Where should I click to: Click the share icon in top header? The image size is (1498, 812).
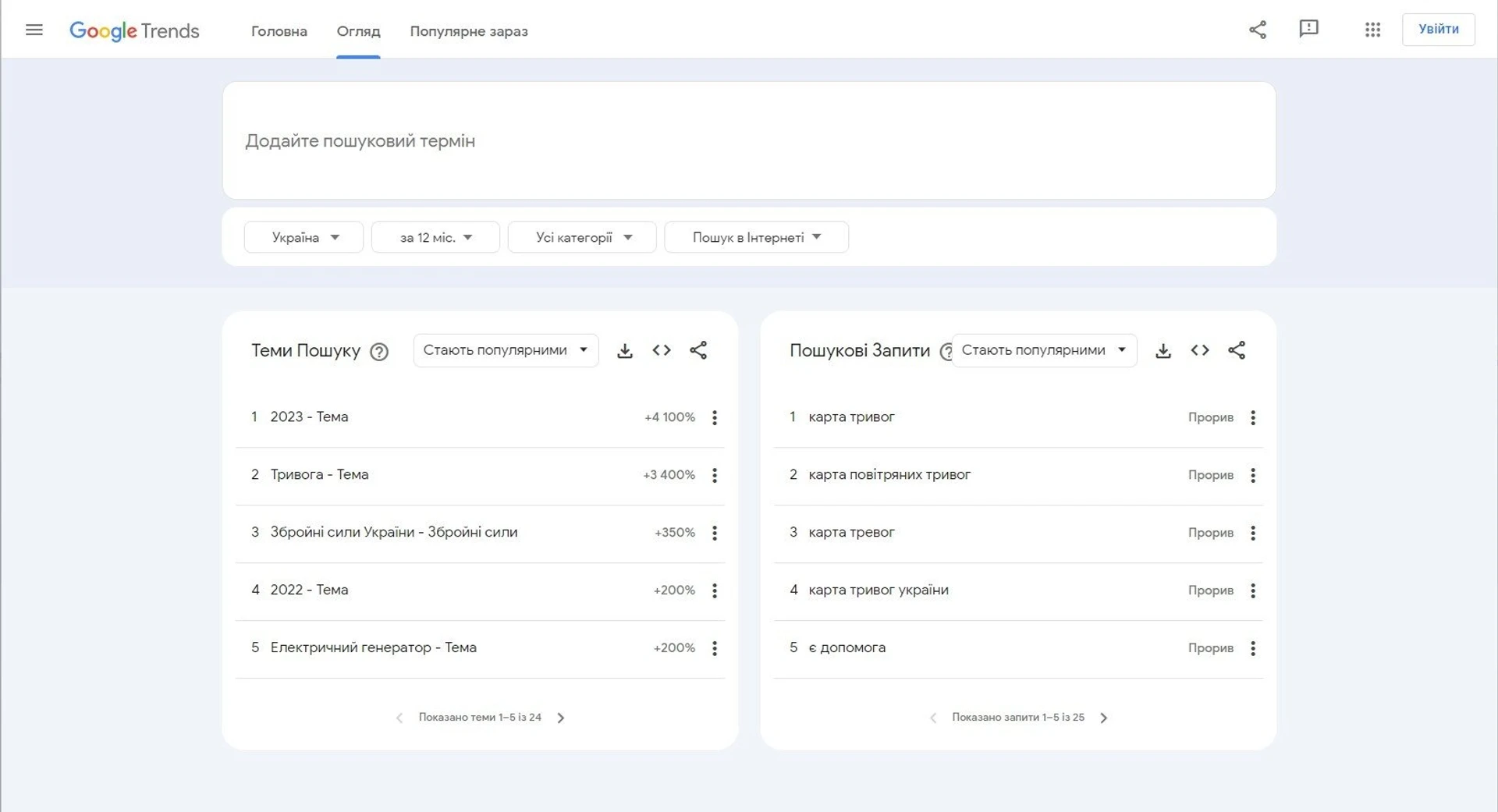click(1257, 30)
